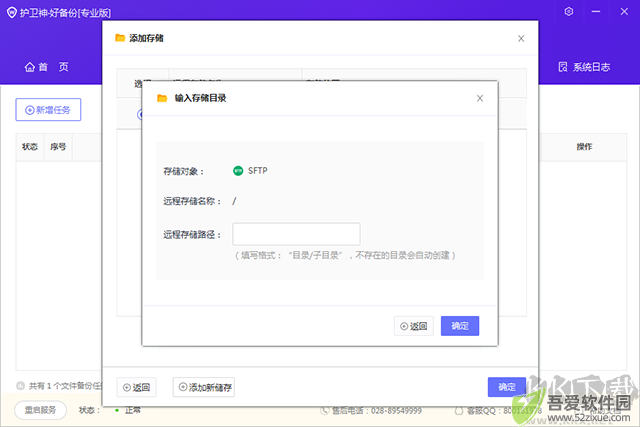The height and width of the screenshot is (427, 640).
Task: Close the 添加存储 dialog
Action: point(521,38)
